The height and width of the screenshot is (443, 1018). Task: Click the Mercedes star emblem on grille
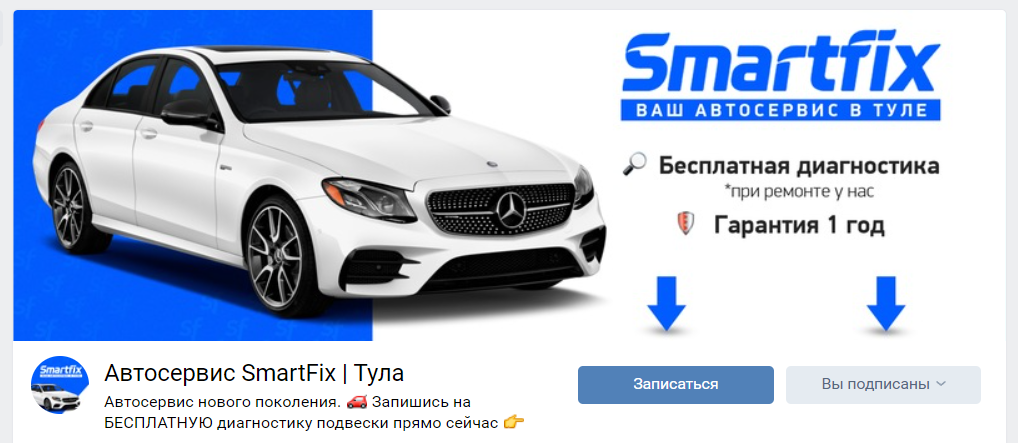510,210
